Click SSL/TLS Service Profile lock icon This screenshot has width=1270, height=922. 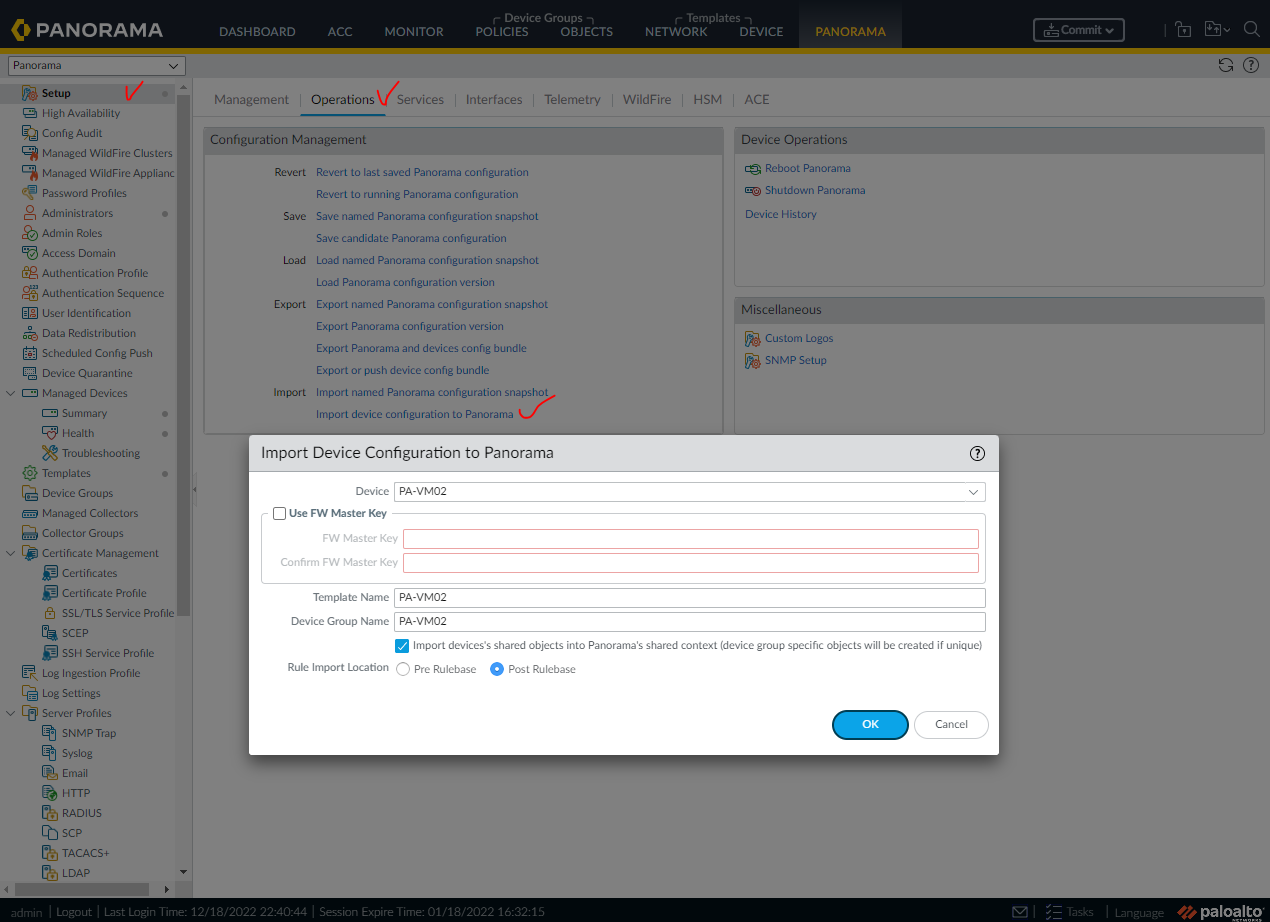[x=50, y=613]
